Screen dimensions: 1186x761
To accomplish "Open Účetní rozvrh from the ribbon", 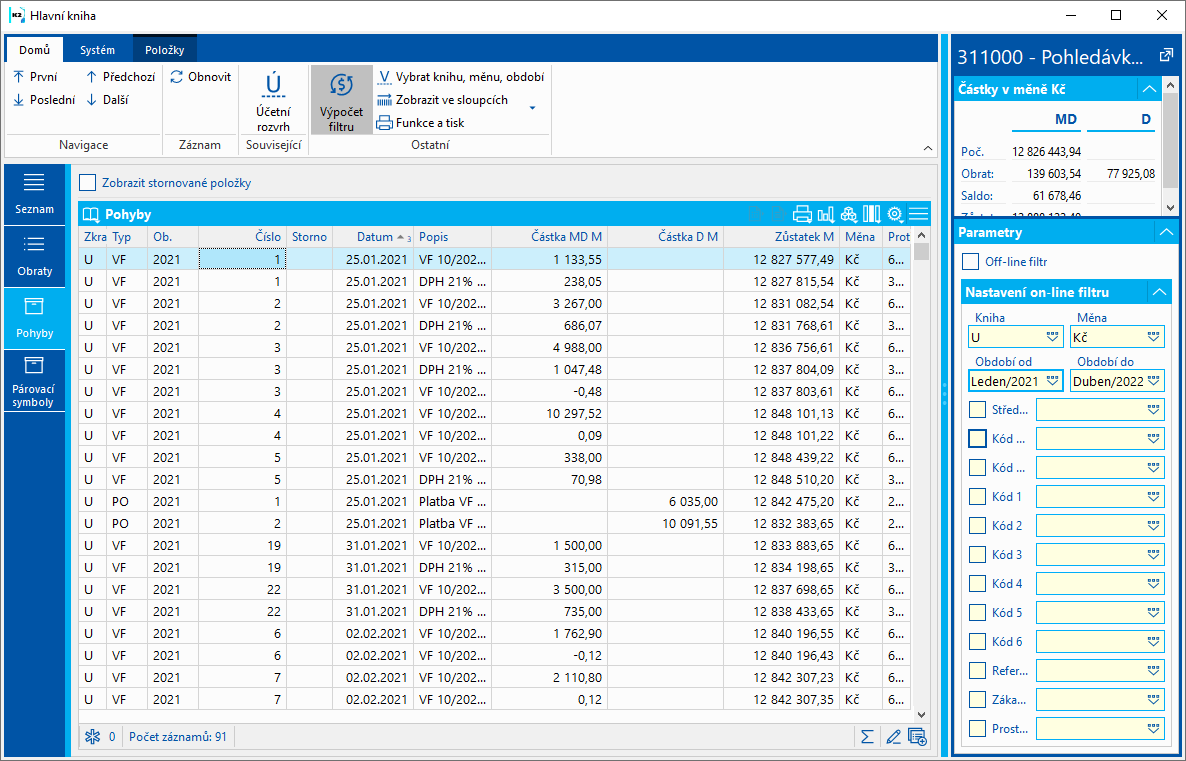I will coord(272,101).
